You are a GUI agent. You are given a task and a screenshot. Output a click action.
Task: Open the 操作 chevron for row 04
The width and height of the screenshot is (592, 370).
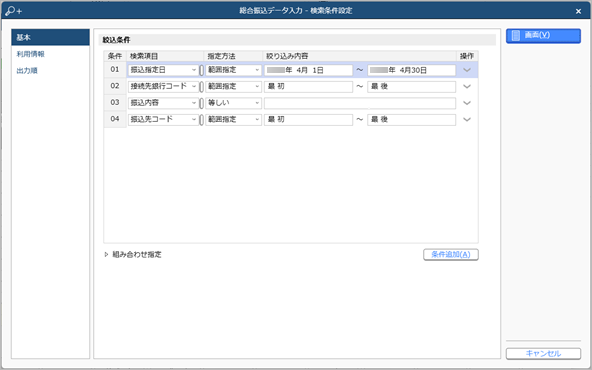[x=467, y=120]
